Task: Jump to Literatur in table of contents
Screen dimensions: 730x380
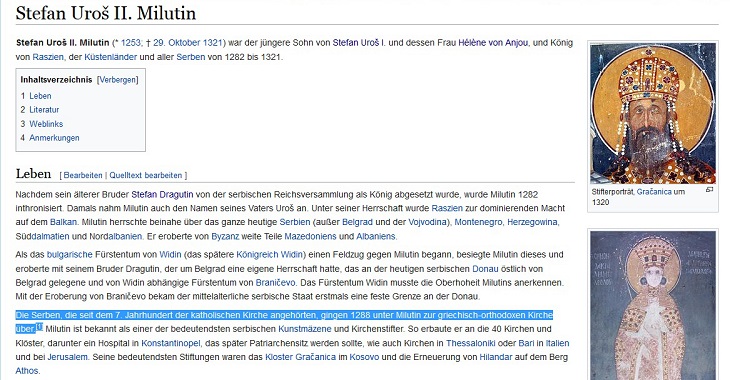Action: 44,110
